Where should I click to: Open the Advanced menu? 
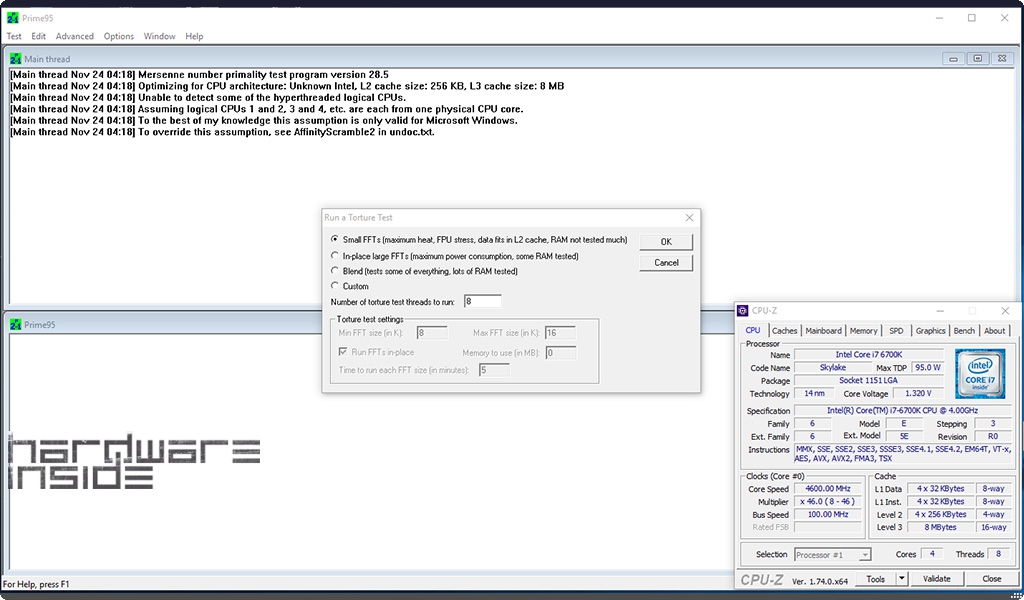point(74,37)
